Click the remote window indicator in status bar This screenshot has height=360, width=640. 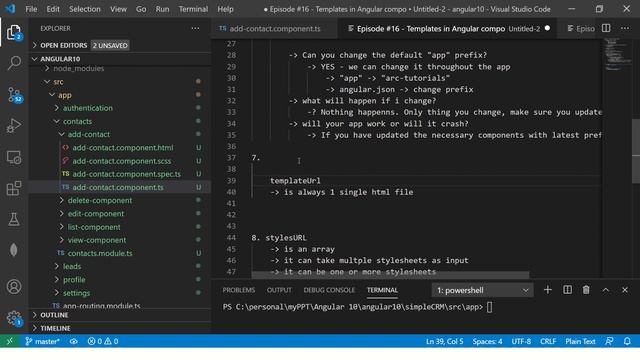point(9,341)
